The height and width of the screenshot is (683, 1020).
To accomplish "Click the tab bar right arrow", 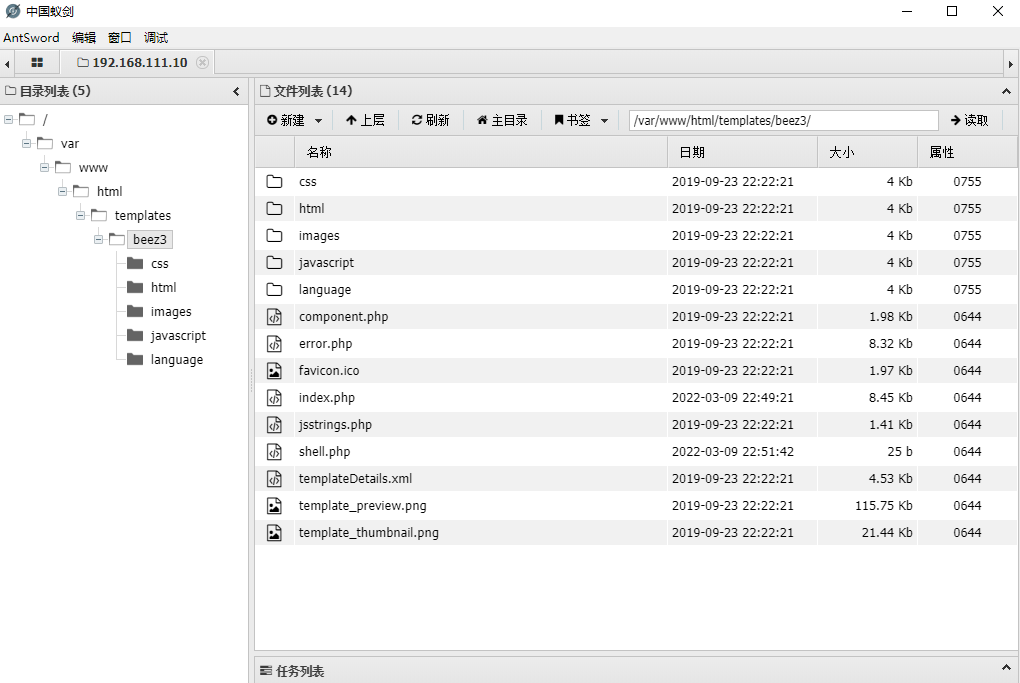I will (1010, 64).
